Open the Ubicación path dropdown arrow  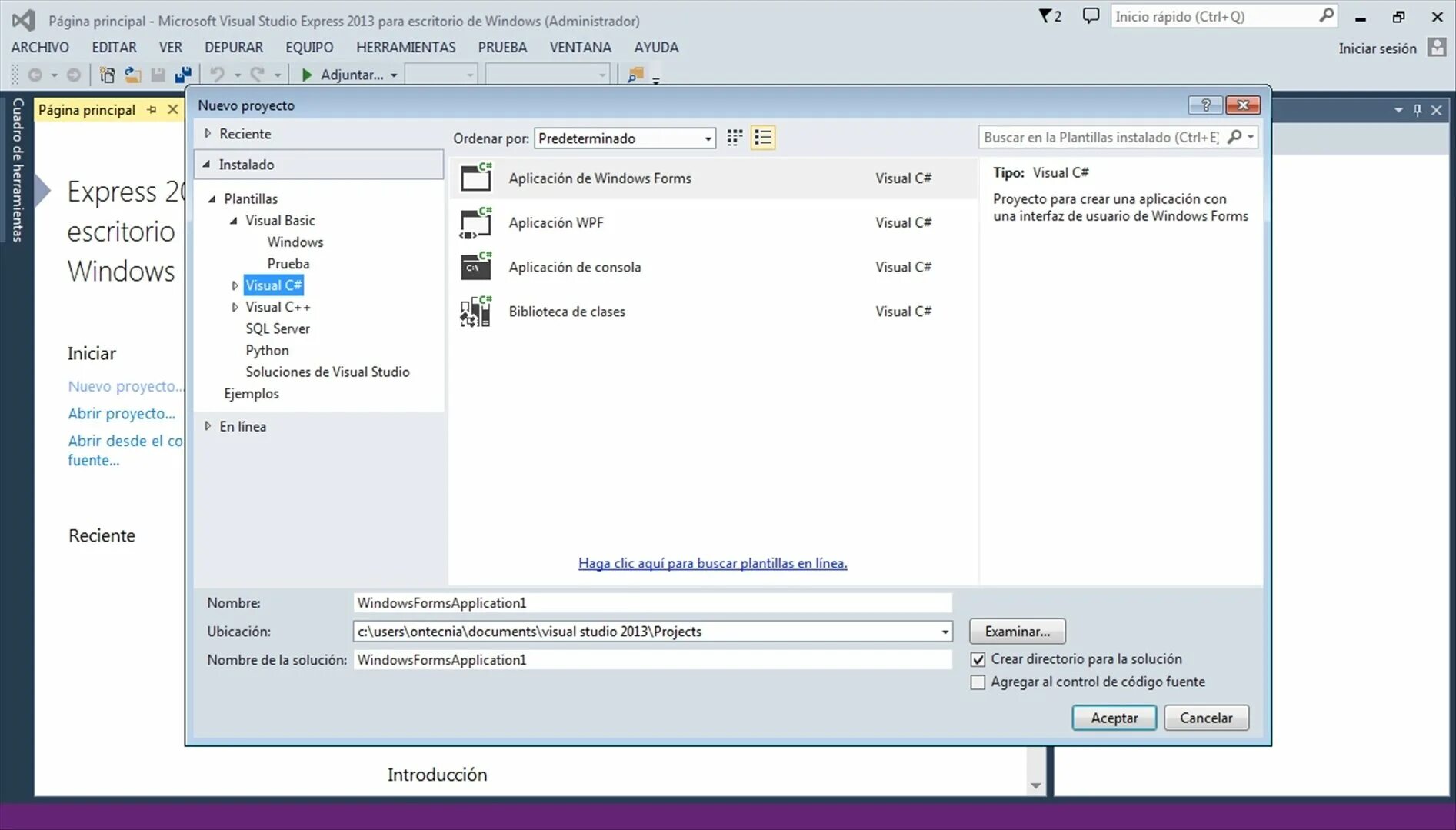click(x=945, y=632)
